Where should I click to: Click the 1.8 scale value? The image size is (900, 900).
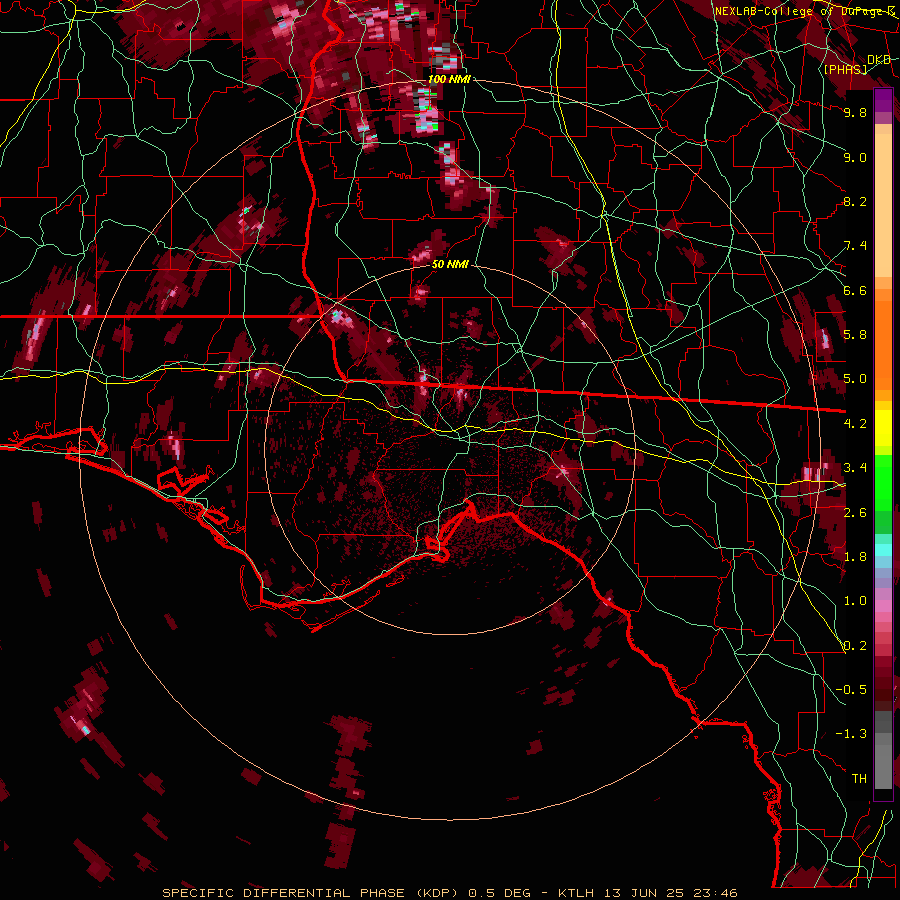coord(855,557)
